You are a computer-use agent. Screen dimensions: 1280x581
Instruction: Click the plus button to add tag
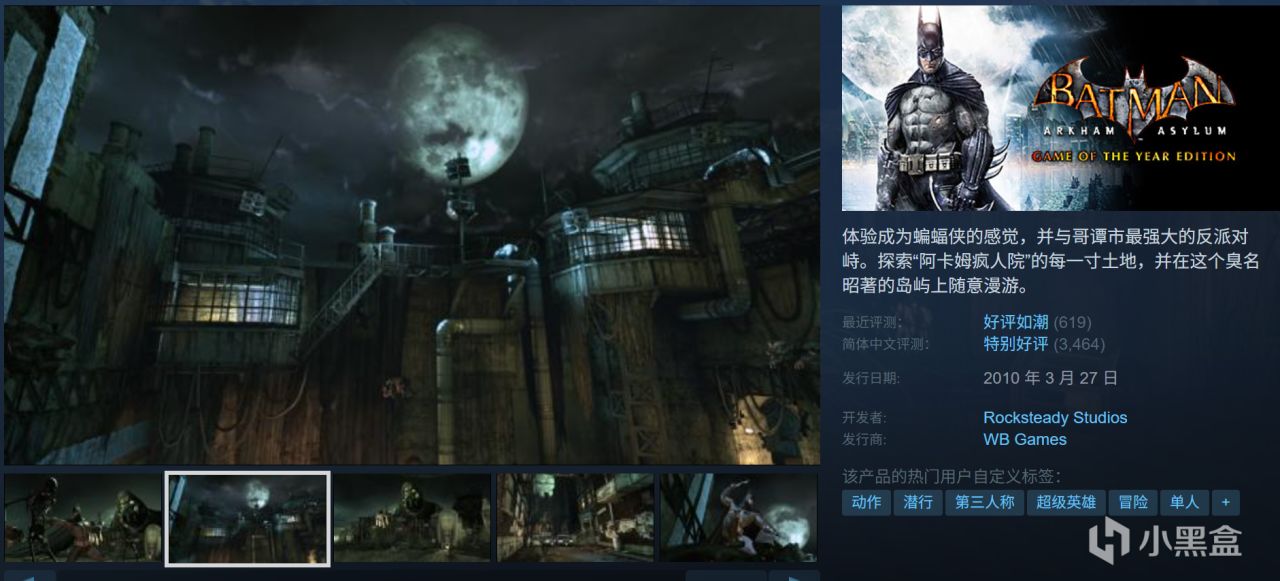(1226, 502)
